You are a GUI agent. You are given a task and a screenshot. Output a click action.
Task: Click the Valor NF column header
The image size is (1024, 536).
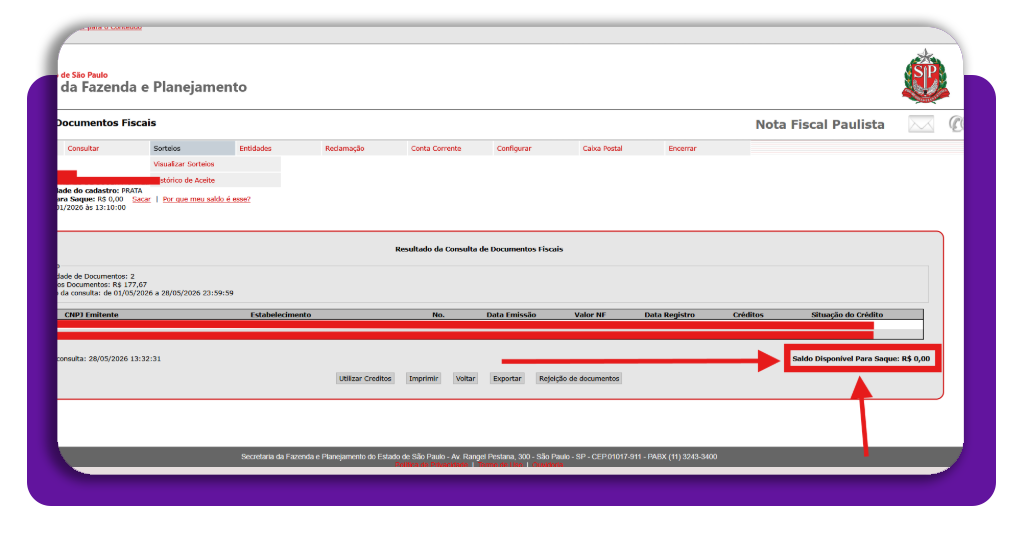click(590, 315)
